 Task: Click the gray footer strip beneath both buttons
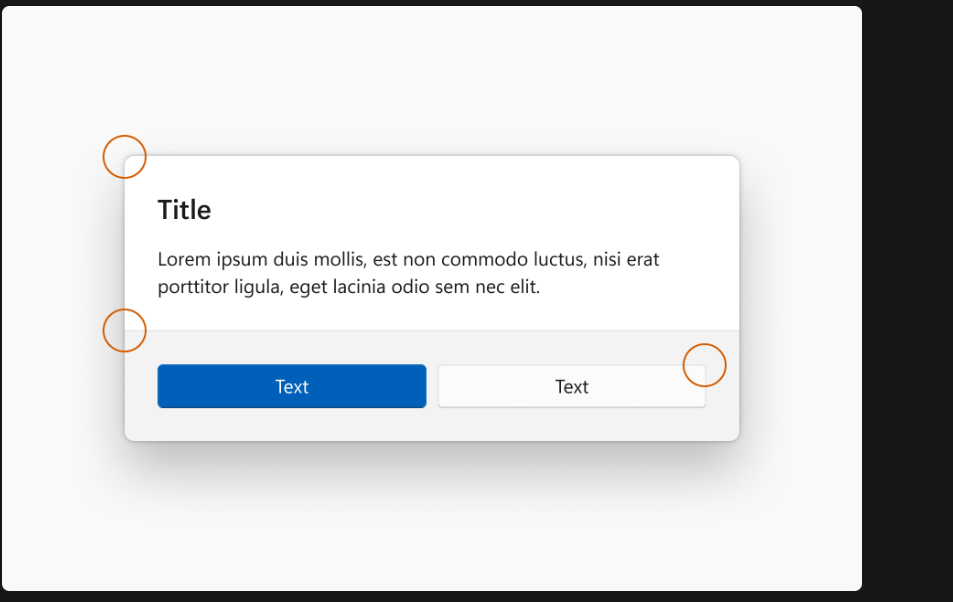click(430, 425)
